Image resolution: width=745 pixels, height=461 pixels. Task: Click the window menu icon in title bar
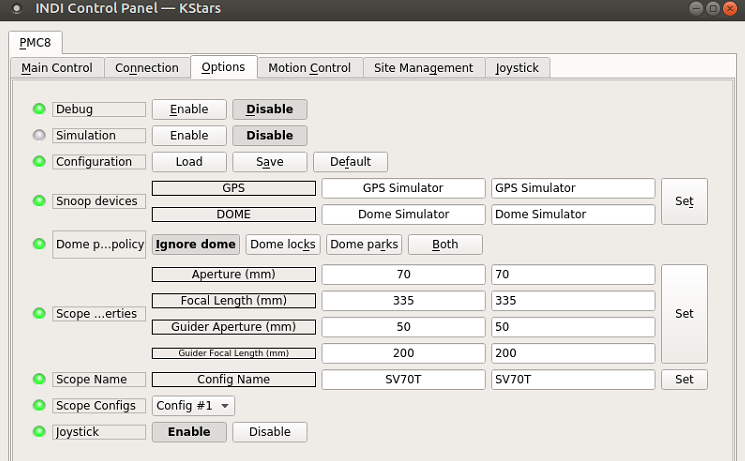coord(17,9)
